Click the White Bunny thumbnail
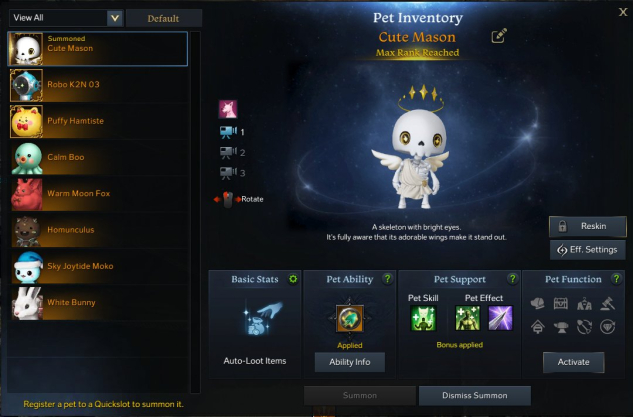 [x=27, y=303]
